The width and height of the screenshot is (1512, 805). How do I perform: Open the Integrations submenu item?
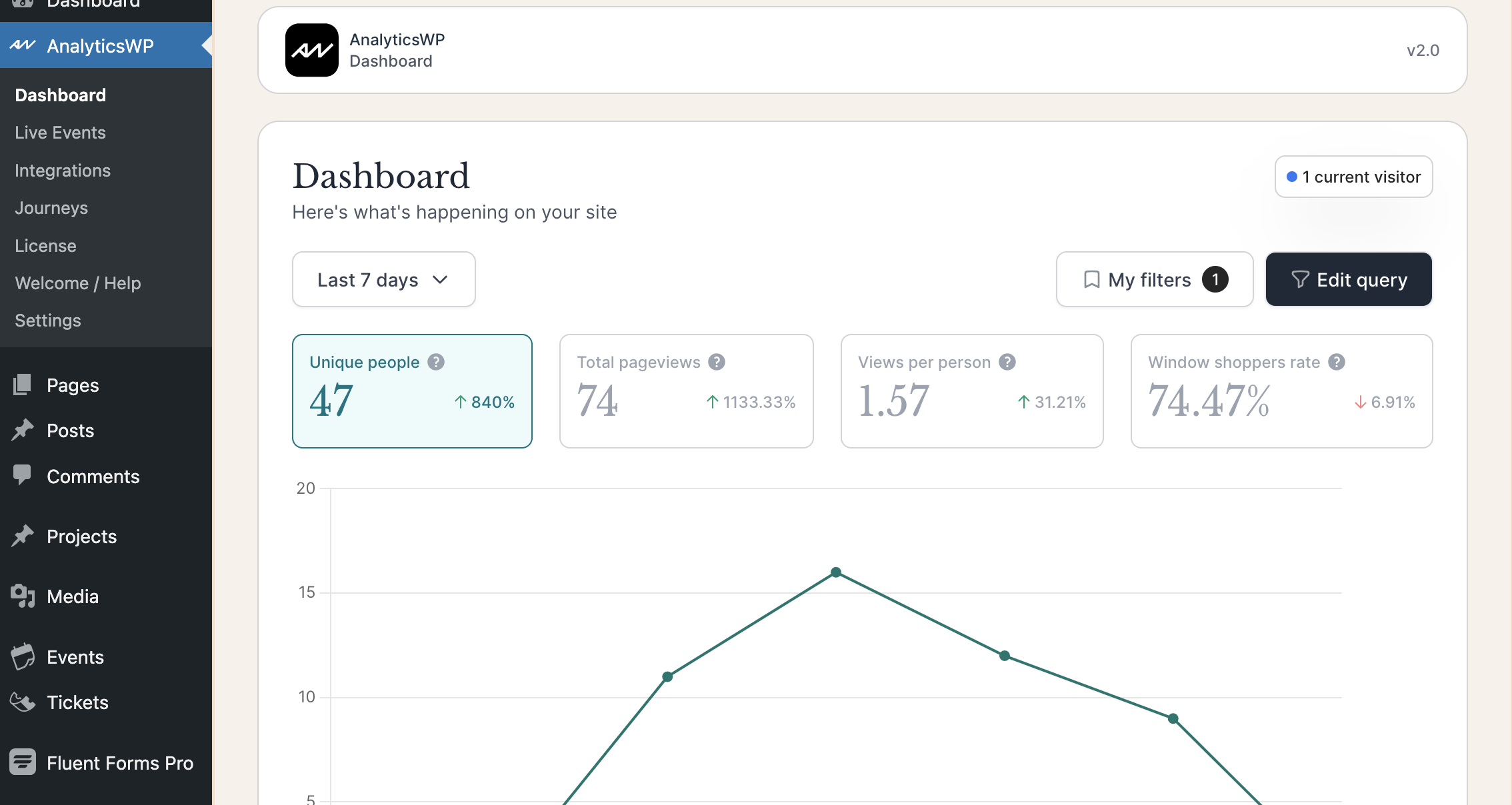tap(63, 171)
